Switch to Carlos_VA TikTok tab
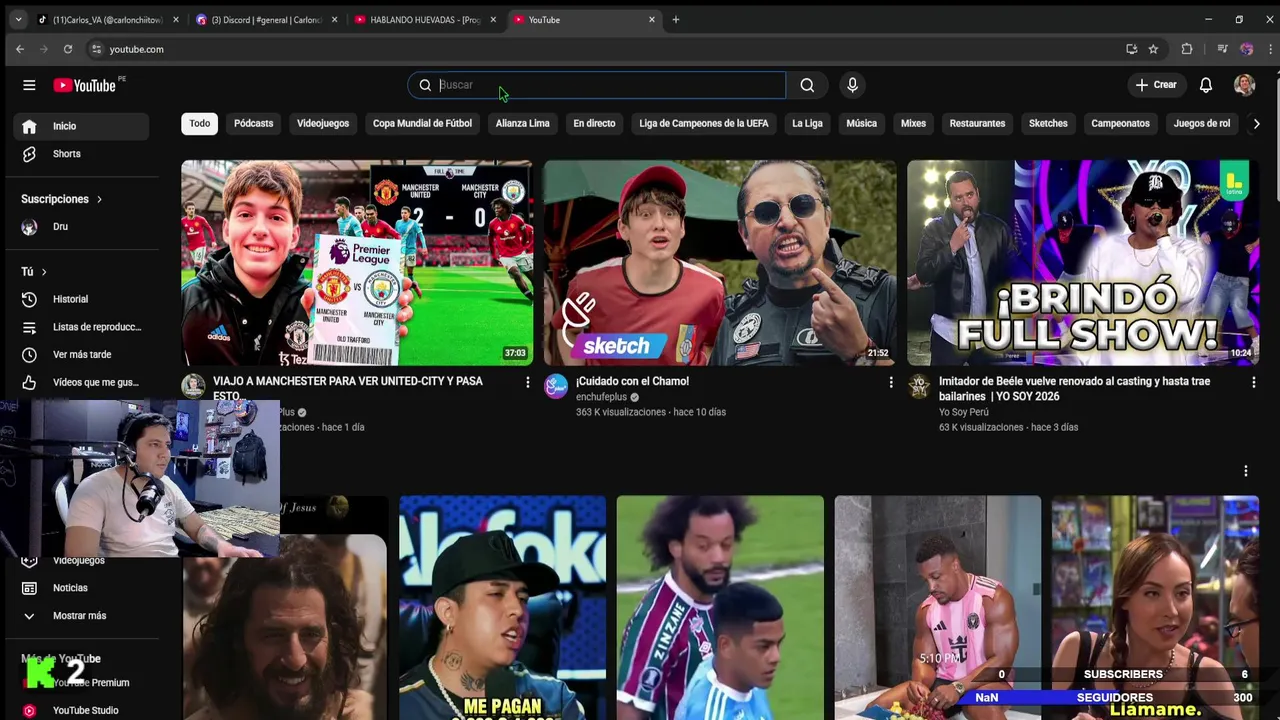Image resolution: width=1280 pixels, height=720 pixels. (107, 19)
